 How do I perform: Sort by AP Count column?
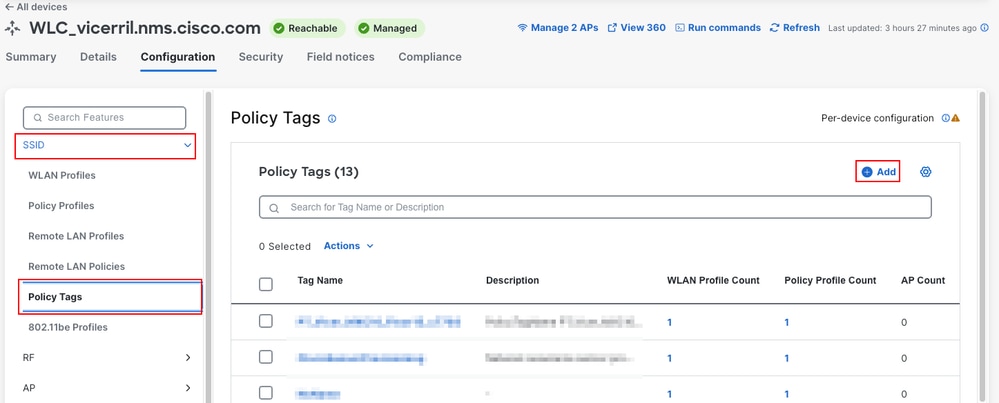point(923,281)
